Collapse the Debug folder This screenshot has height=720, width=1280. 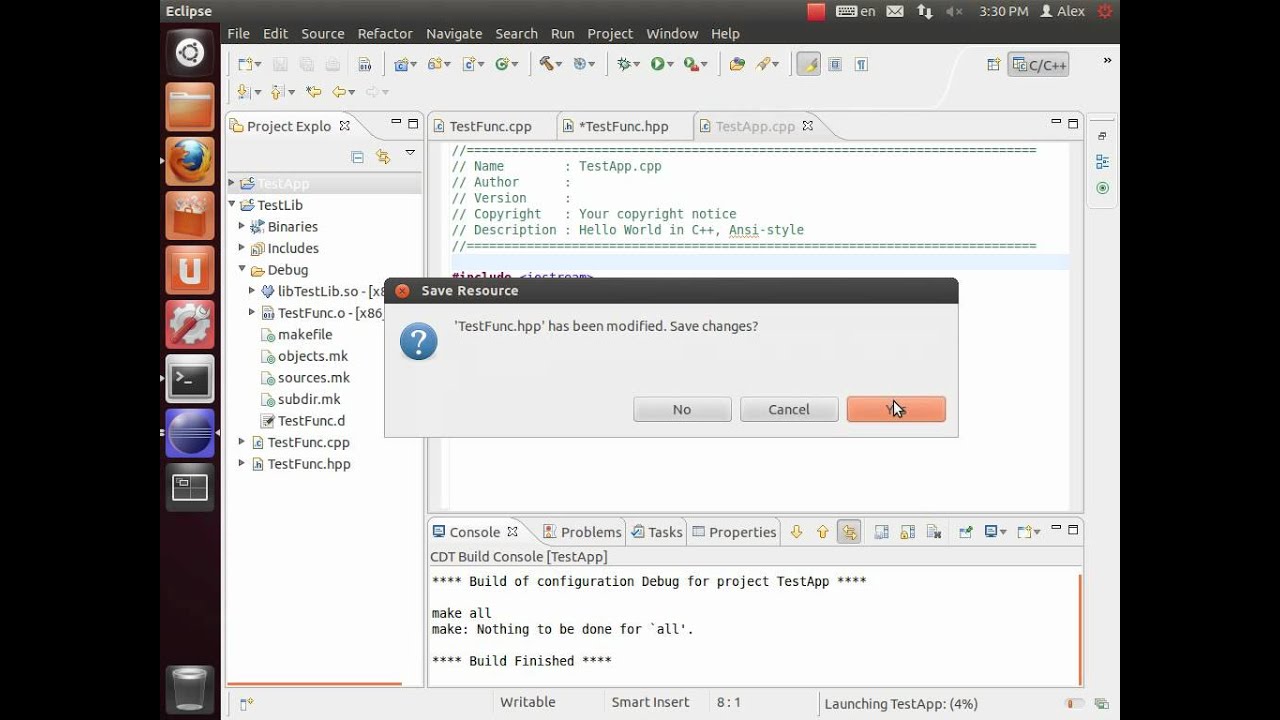[x=241, y=269]
